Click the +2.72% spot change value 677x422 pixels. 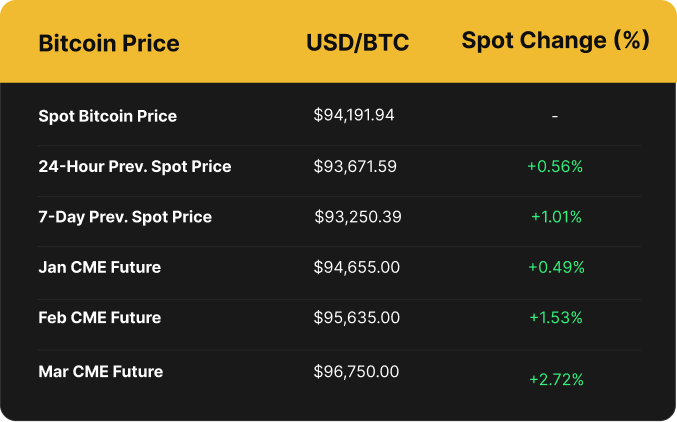coord(556,380)
